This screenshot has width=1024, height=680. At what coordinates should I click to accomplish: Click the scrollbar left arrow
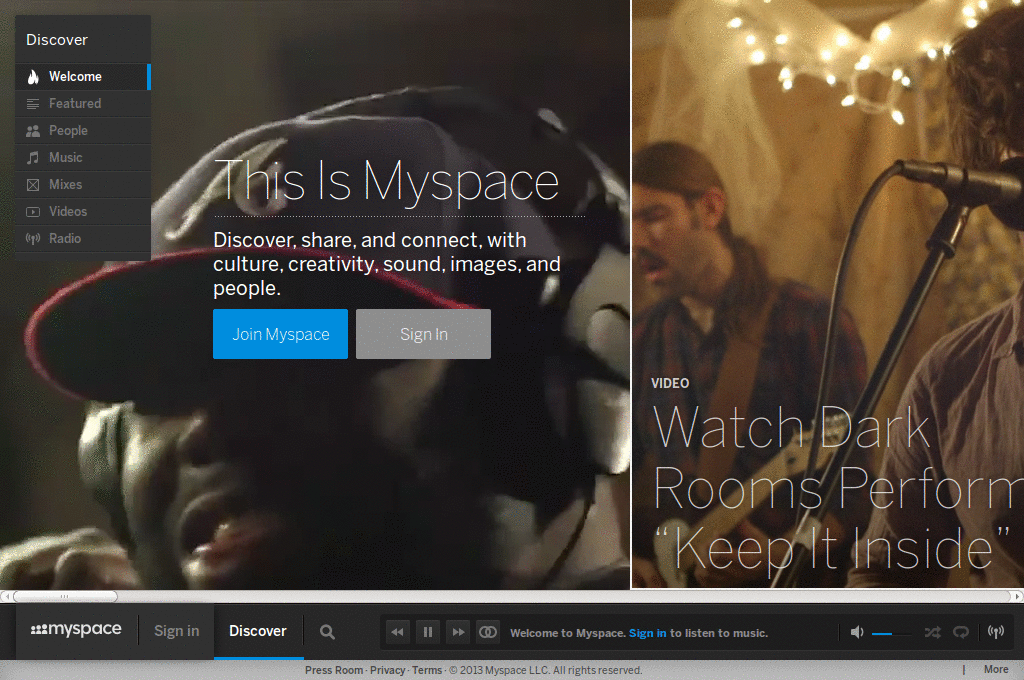[5, 596]
